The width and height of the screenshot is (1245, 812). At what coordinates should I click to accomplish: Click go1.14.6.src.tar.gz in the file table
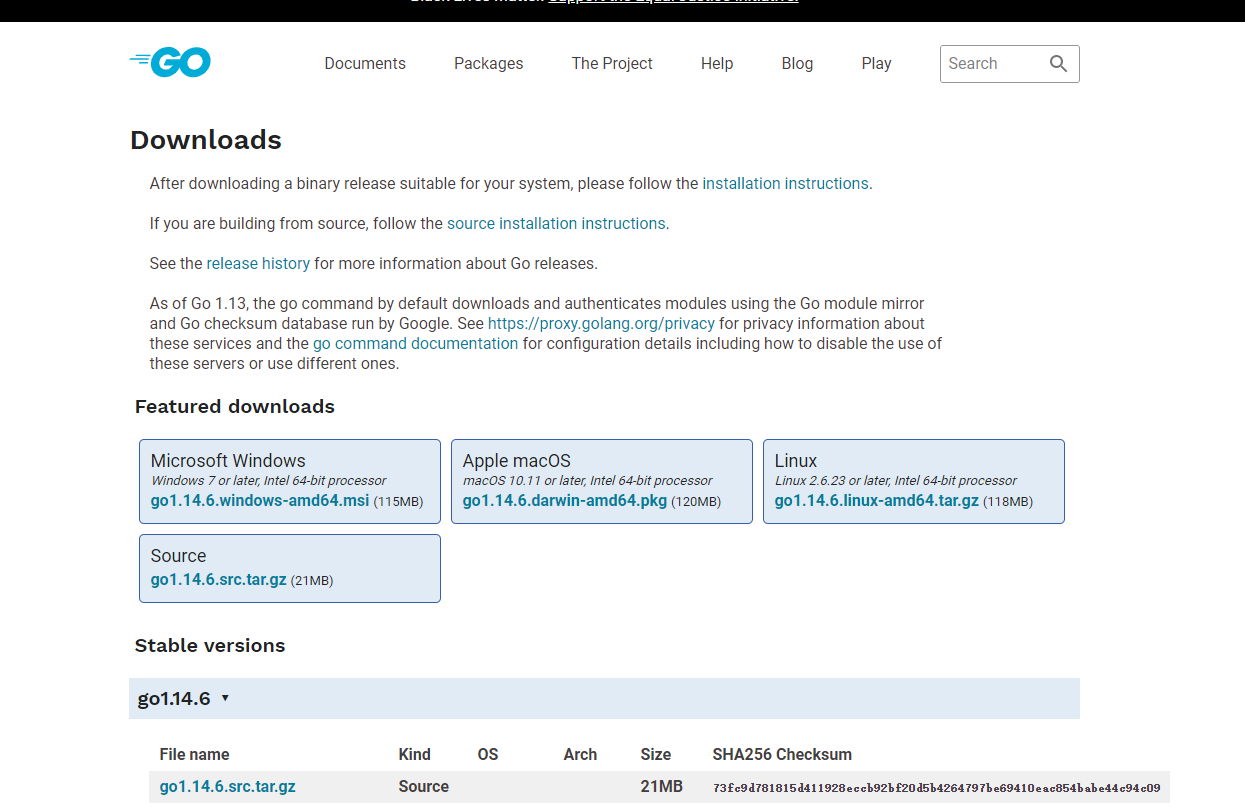[x=228, y=786]
